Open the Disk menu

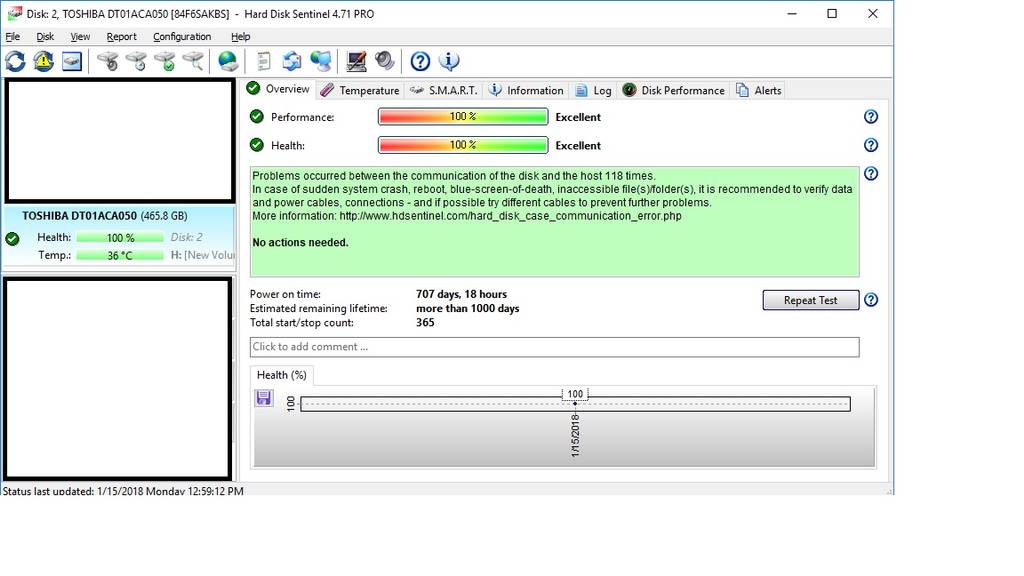coord(45,37)
